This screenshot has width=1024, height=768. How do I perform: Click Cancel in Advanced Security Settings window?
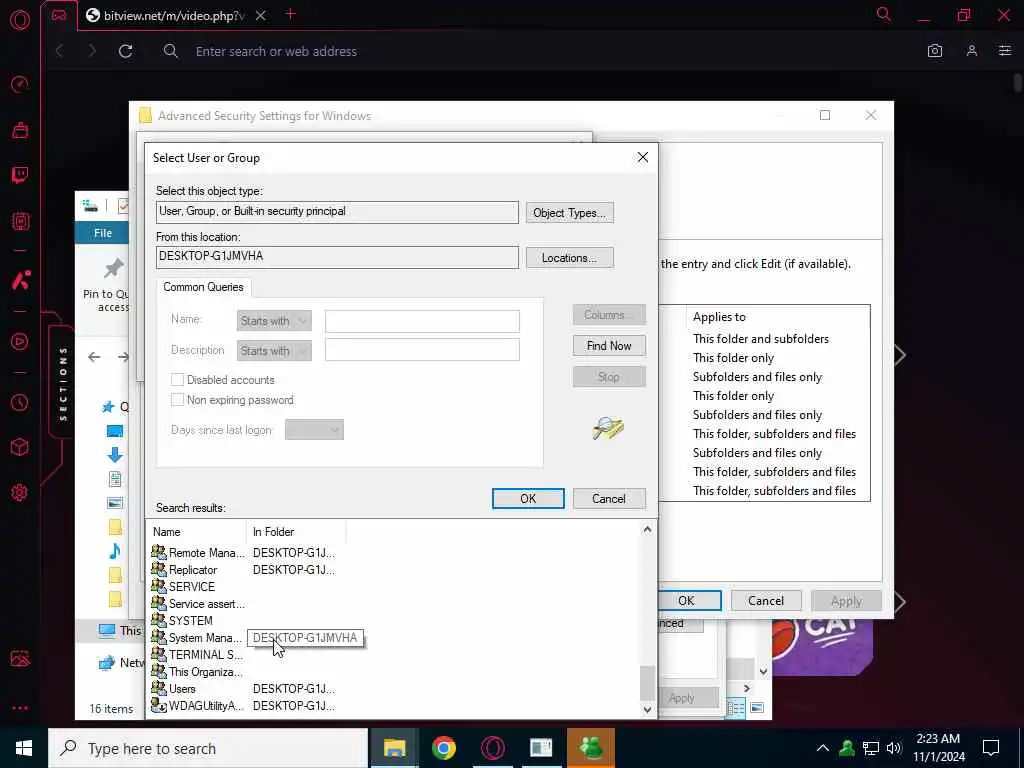point(766,600)
